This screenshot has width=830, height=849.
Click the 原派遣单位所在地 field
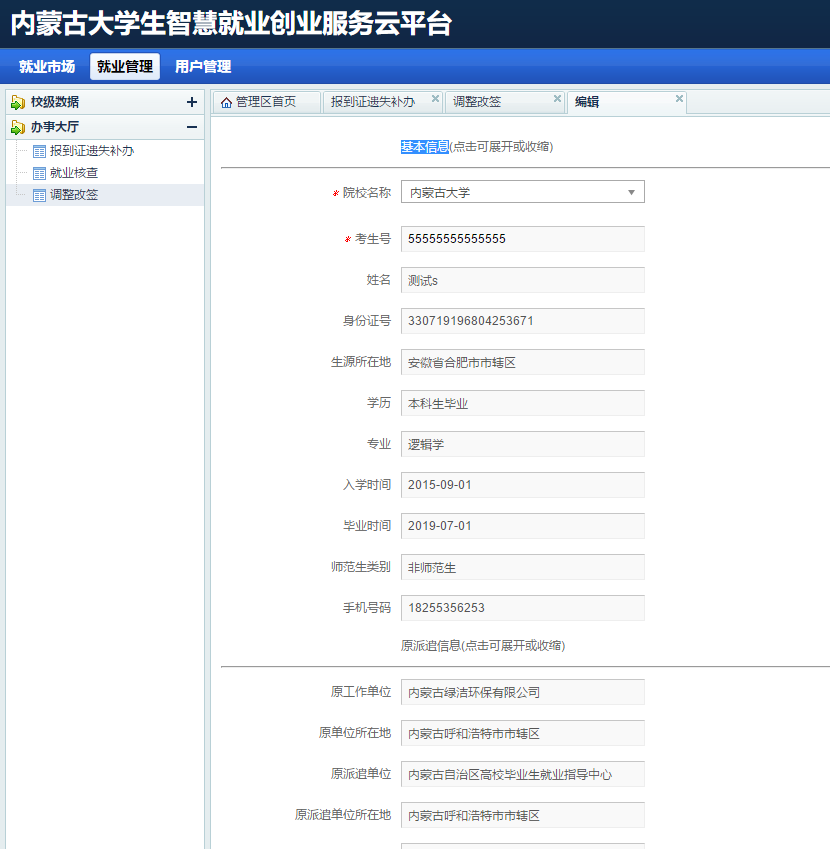[x=522, y=815]
